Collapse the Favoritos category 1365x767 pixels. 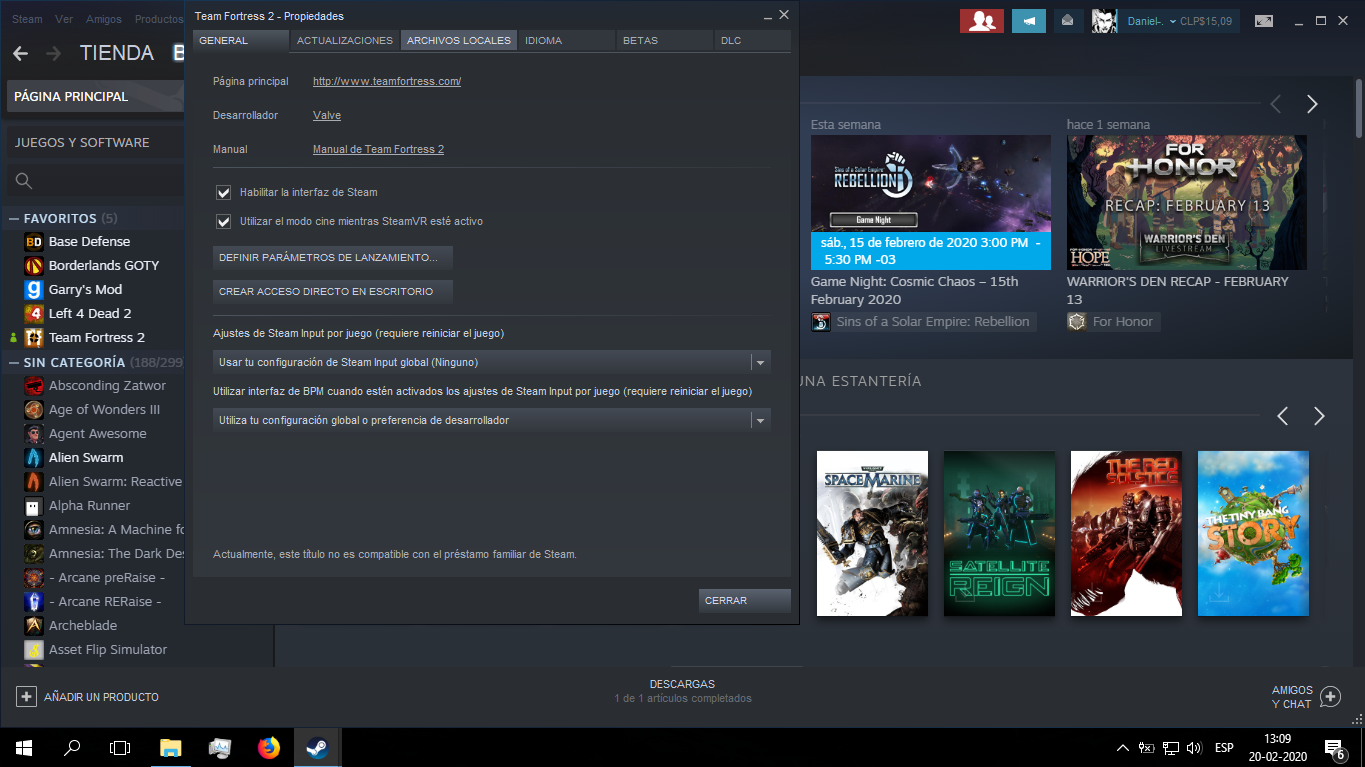point(14,218)
